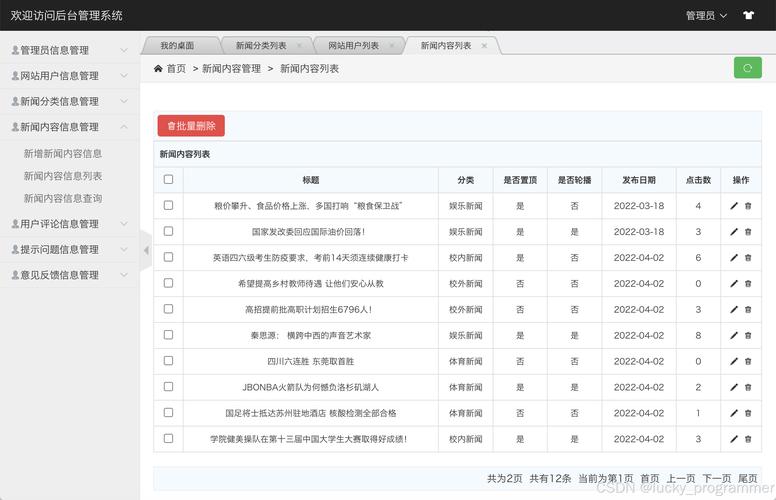776x500 pixels.
Task: Edit the 高招提前批高职计划招生6796人 row
Action: tap(734, 309)
